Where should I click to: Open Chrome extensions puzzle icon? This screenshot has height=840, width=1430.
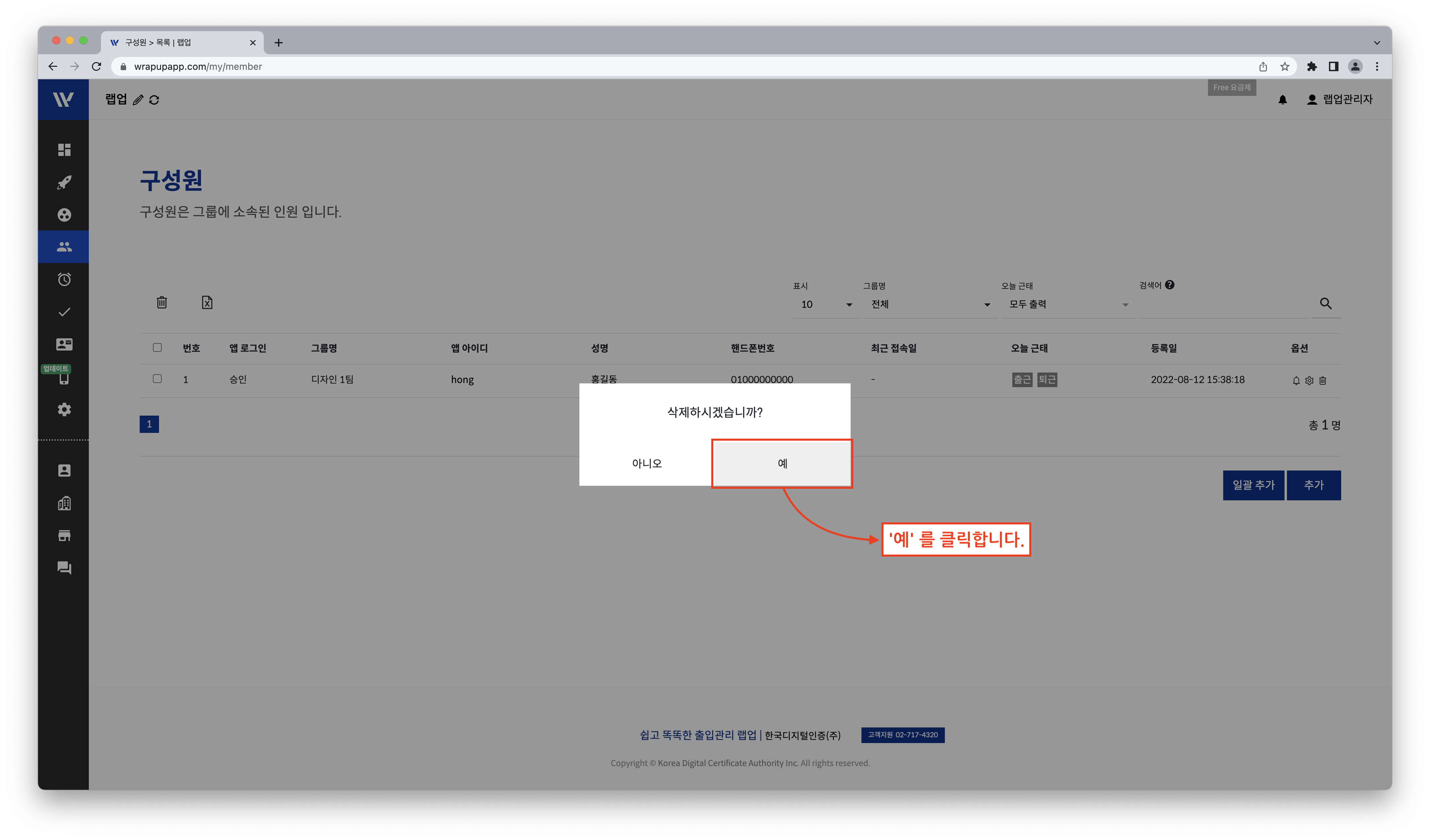[x=1311, y=66]
